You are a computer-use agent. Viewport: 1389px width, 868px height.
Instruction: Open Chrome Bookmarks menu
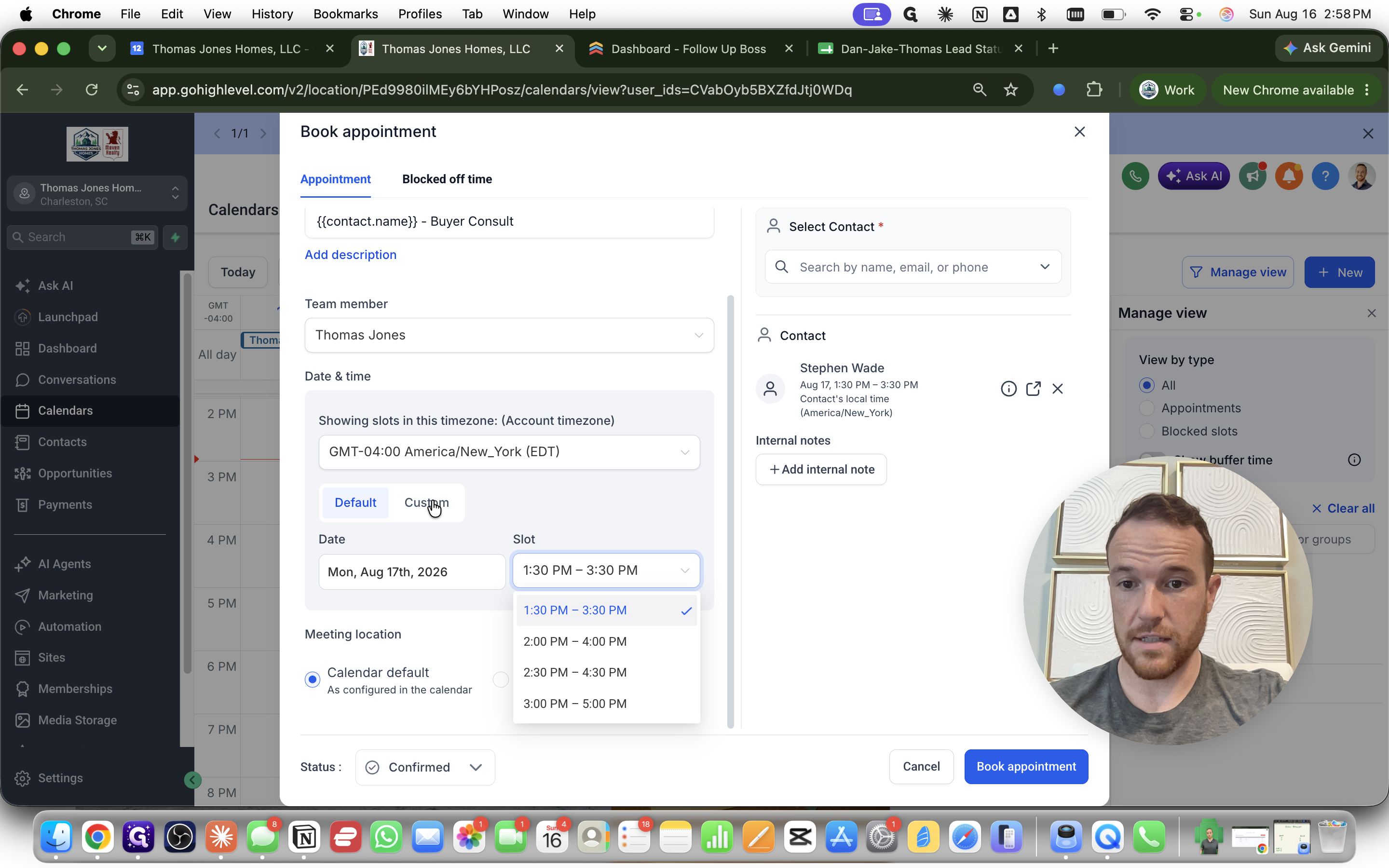coord(345,14)
